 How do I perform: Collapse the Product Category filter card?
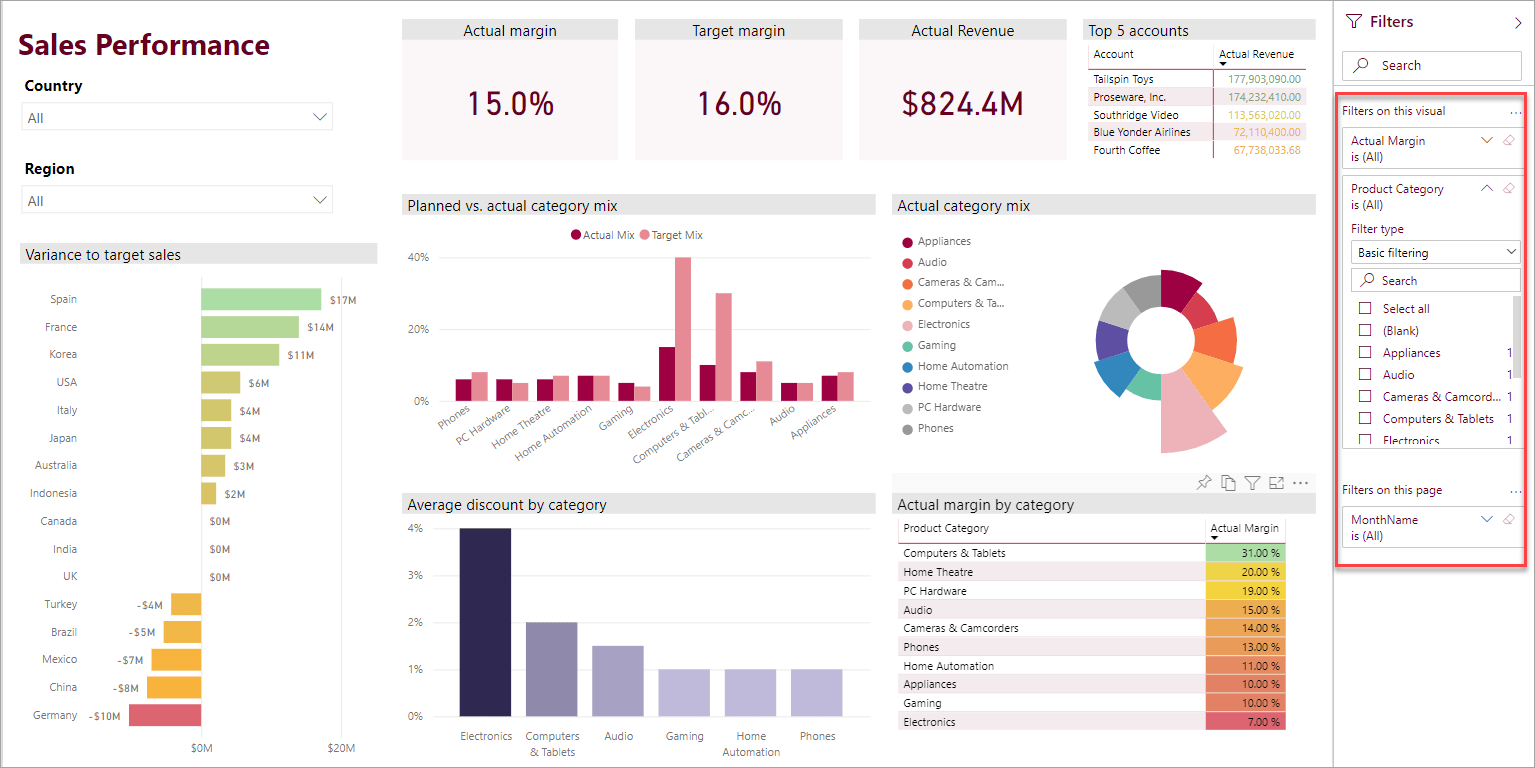(1486, 188)
